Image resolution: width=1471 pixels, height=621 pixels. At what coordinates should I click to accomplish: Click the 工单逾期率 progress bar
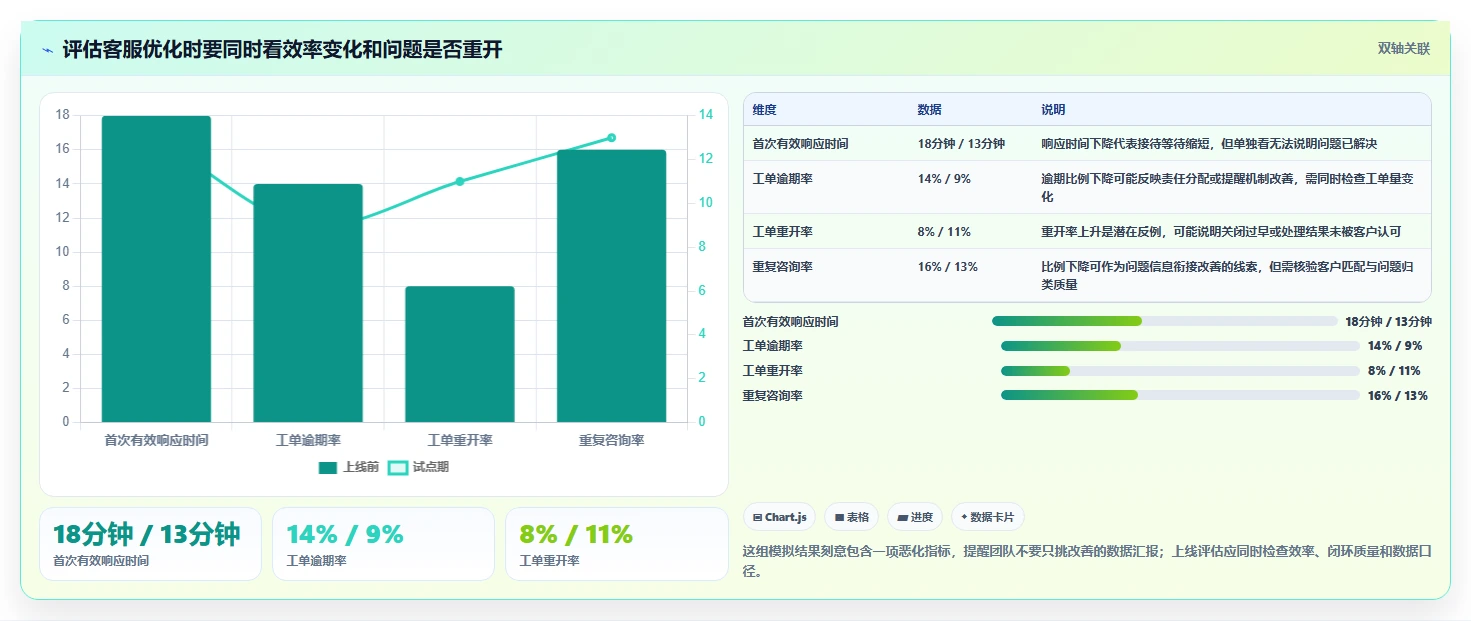pyautogui.click(x=1180, y=346)
